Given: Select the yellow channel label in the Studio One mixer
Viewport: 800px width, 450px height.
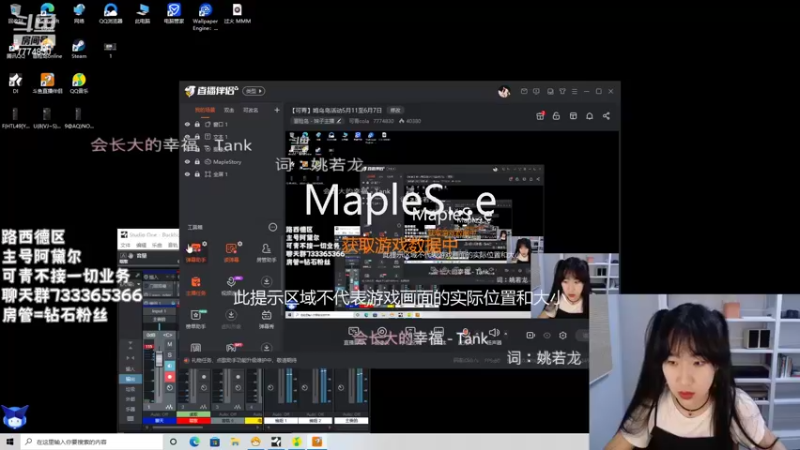Looking at the screenshot, I should pos(253,421).
